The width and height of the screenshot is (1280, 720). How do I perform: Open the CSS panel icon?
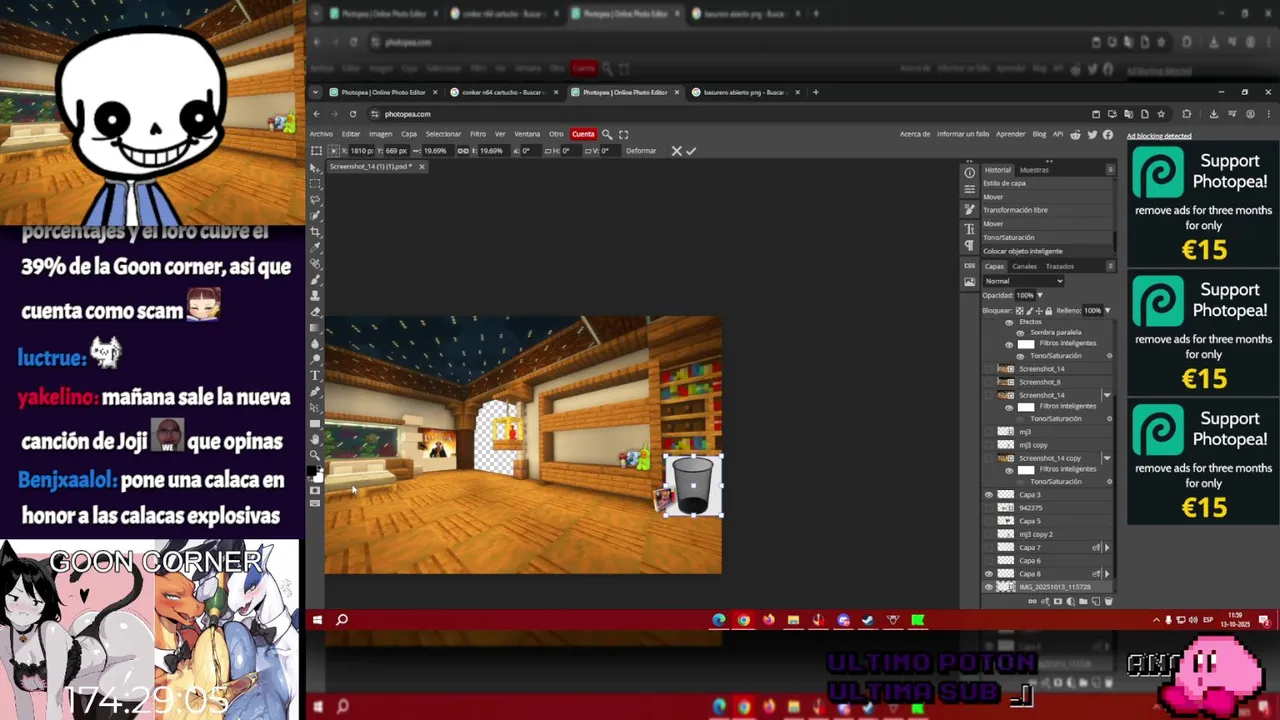click(x=969, y=264)
